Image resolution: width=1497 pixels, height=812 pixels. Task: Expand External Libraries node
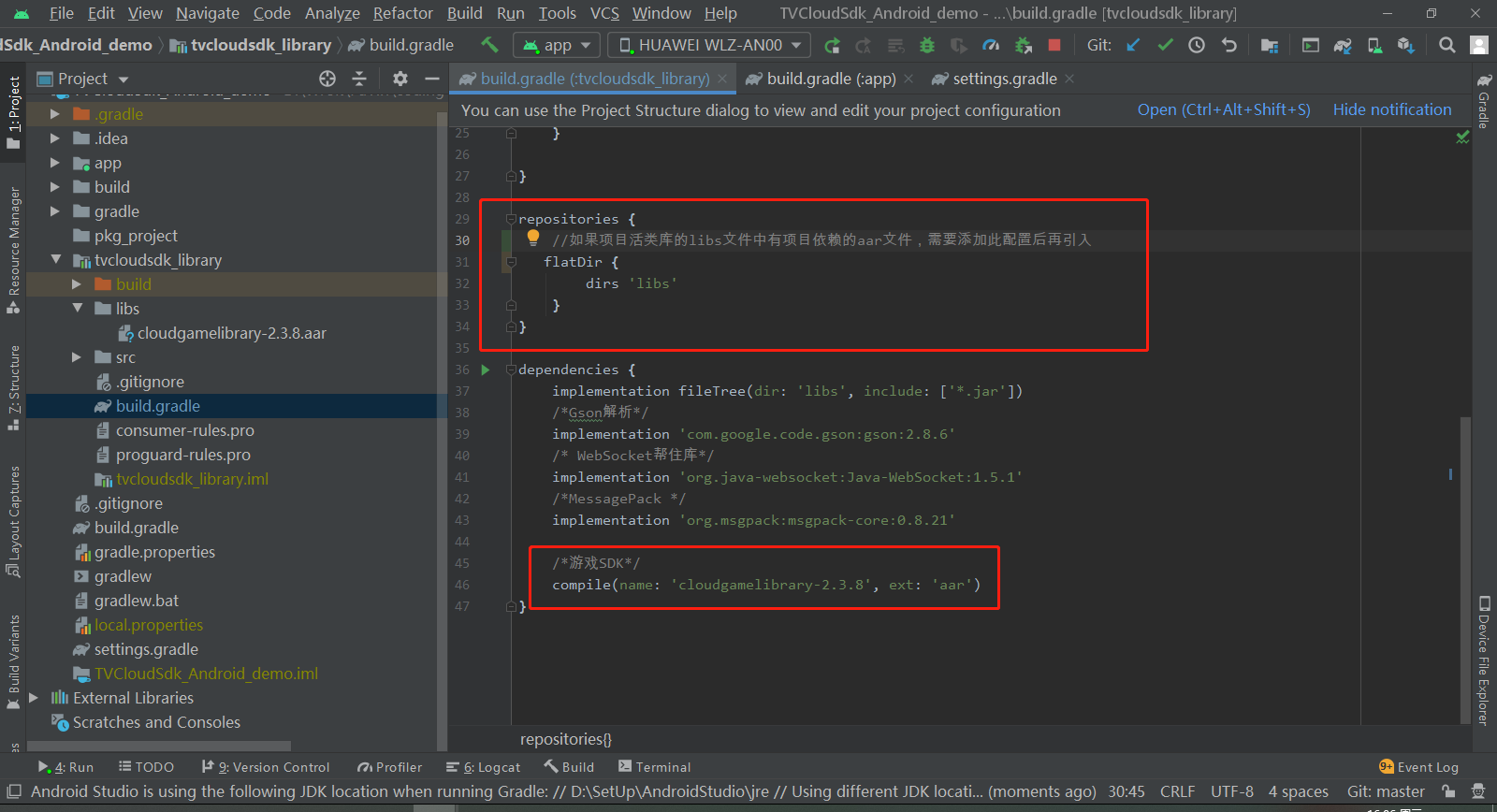pyautogui.click(x=34, y=698)
